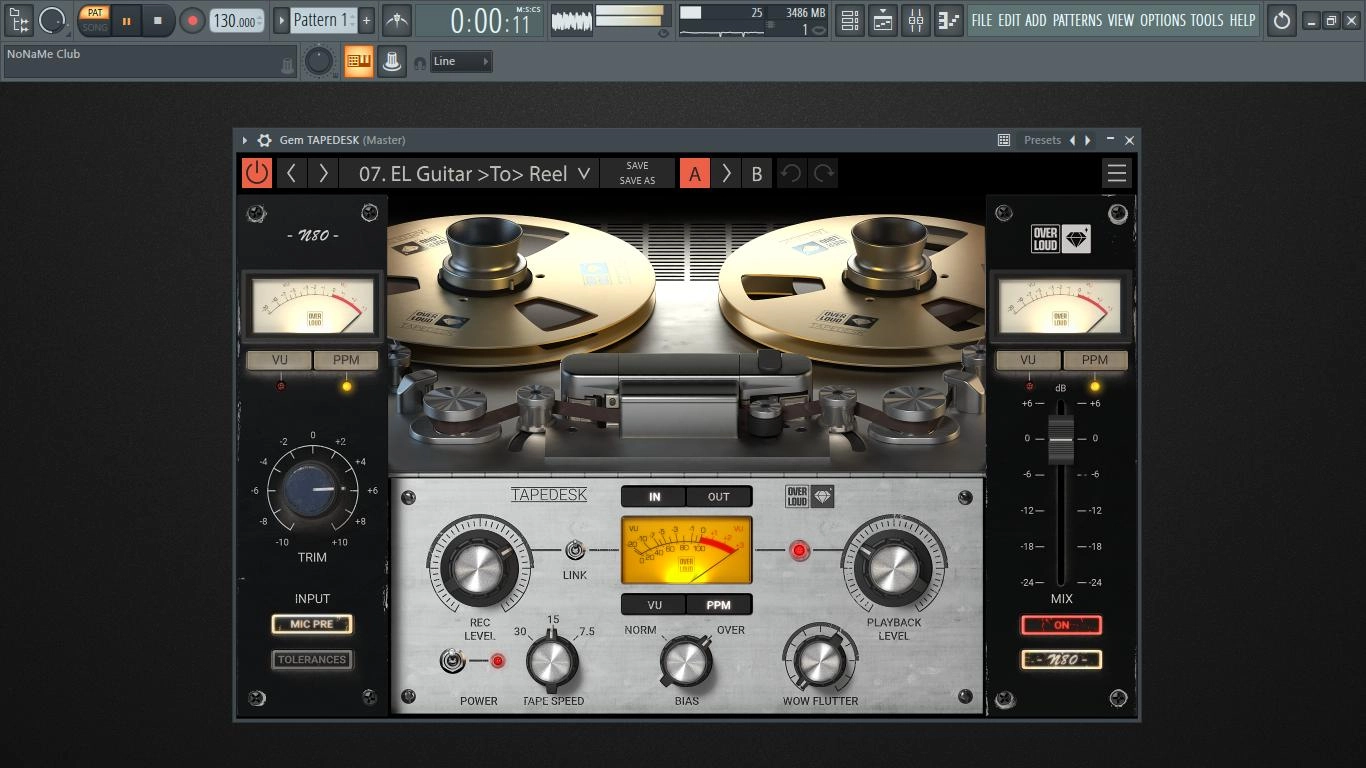
Task: Open the Piano roll icon
Action: pyautogui.click(x=948, y=20)
